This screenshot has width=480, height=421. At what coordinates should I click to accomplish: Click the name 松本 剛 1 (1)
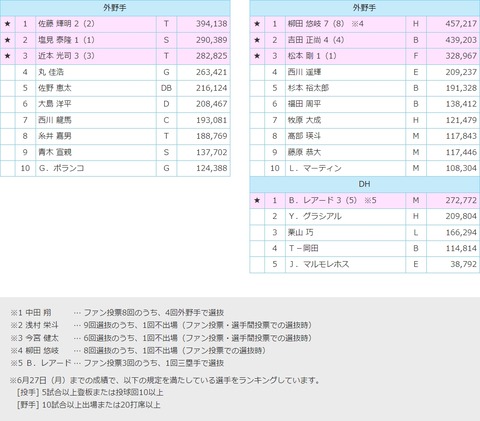(312, 56)
